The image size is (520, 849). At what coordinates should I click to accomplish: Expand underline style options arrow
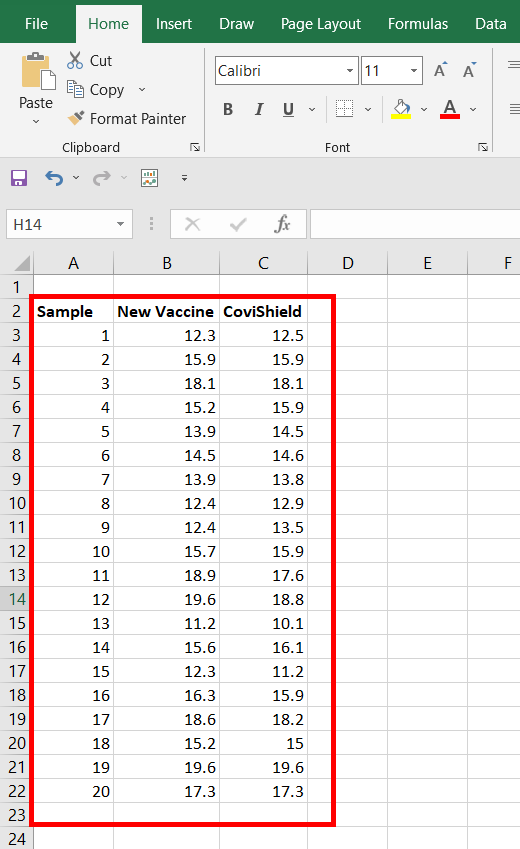click(x=312, y=109)
